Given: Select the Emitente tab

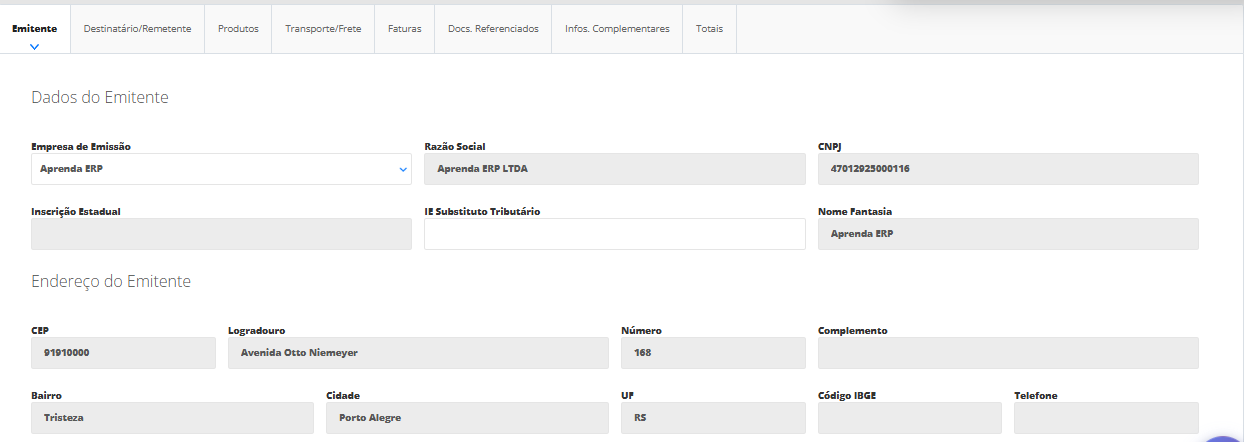Looking at the screenshot, I should (x=34, y=29).
